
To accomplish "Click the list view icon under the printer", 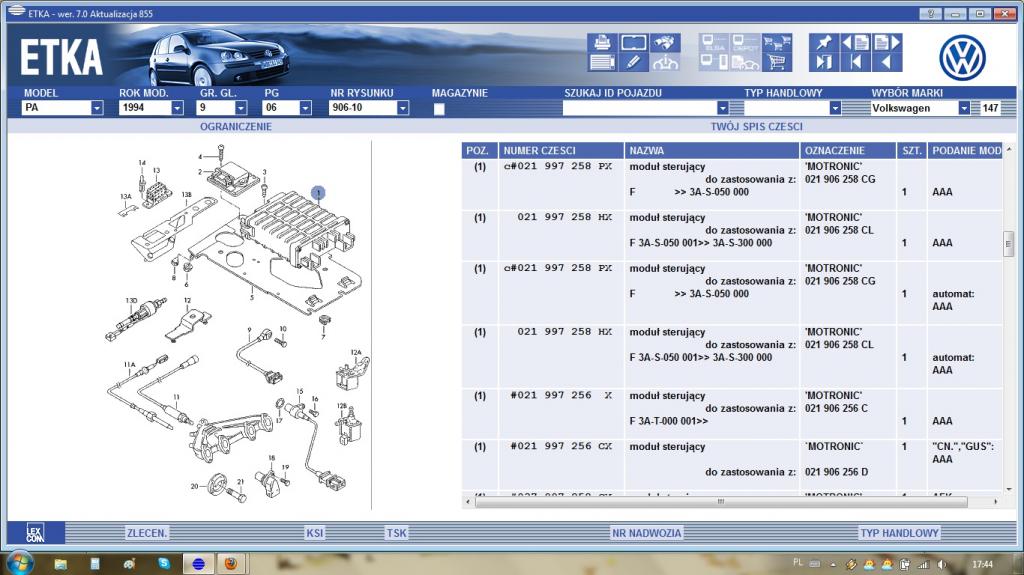I will [x=602, y=63].
